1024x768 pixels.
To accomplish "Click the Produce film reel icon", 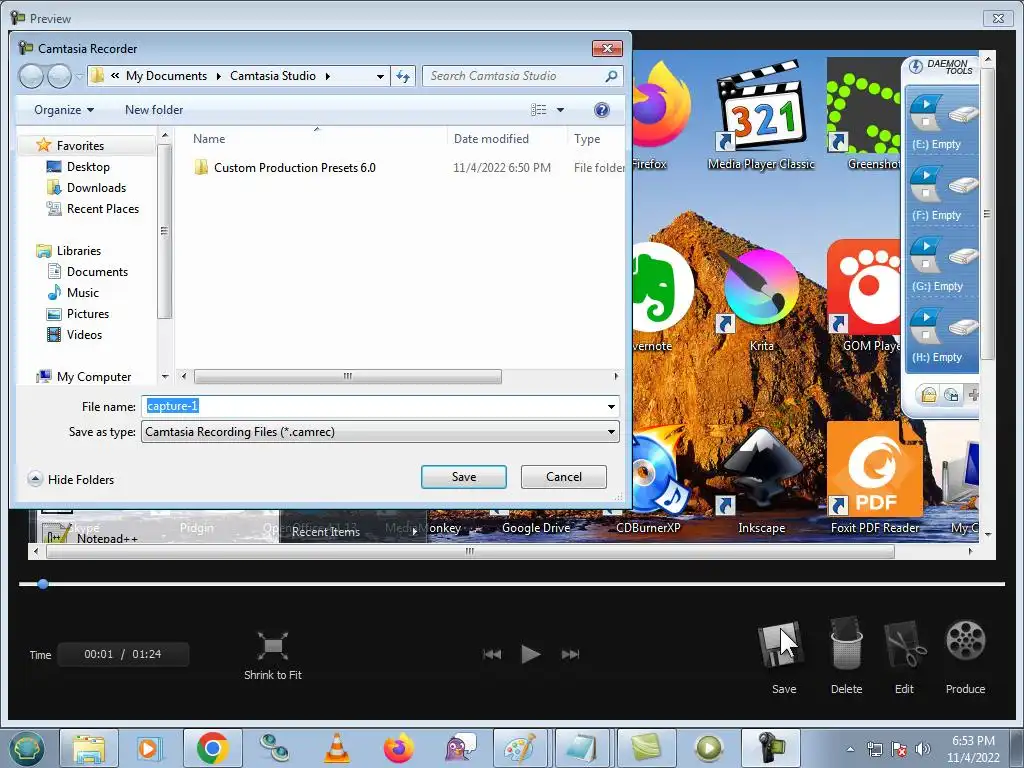I will pyautogui.click(x=965, y=641).
